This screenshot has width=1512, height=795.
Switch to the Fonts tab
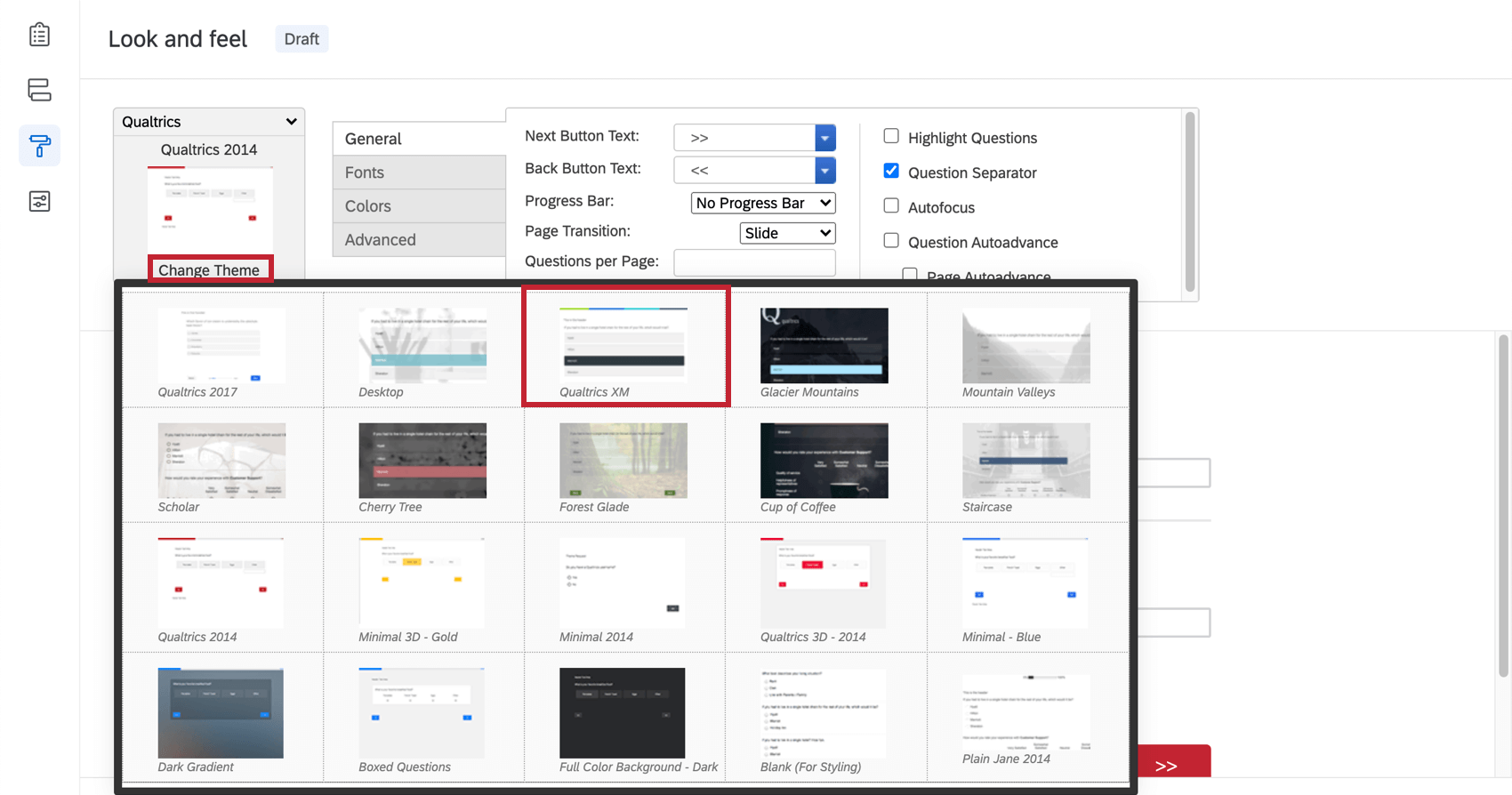[x=419, y=173]
